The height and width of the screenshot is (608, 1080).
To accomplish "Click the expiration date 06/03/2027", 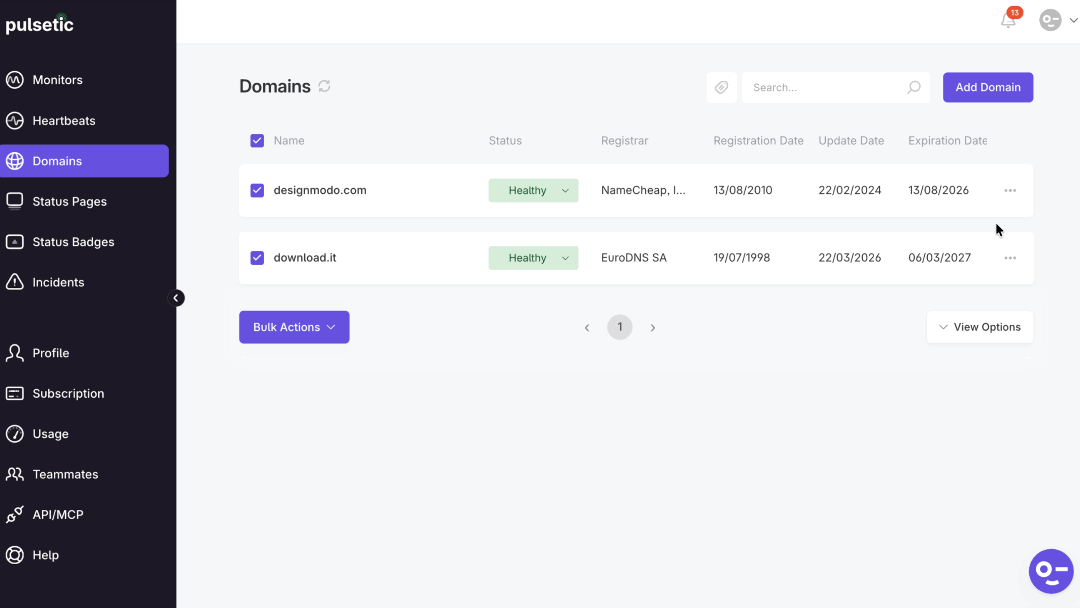I will [939, 258].
